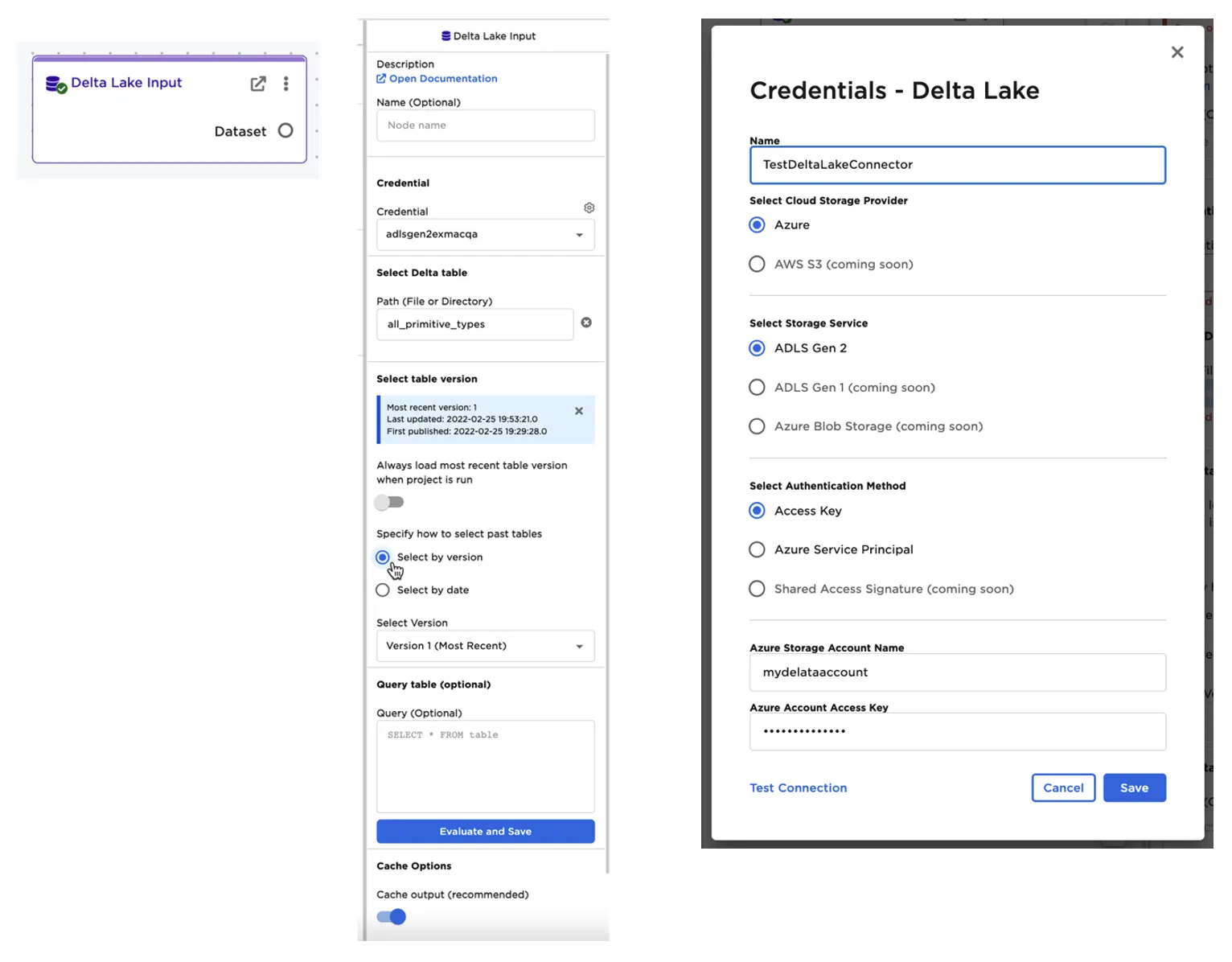Enable always load most recent table version
Image resolution: width=1232 pixels, height=962 pixels.
(390, 503)
